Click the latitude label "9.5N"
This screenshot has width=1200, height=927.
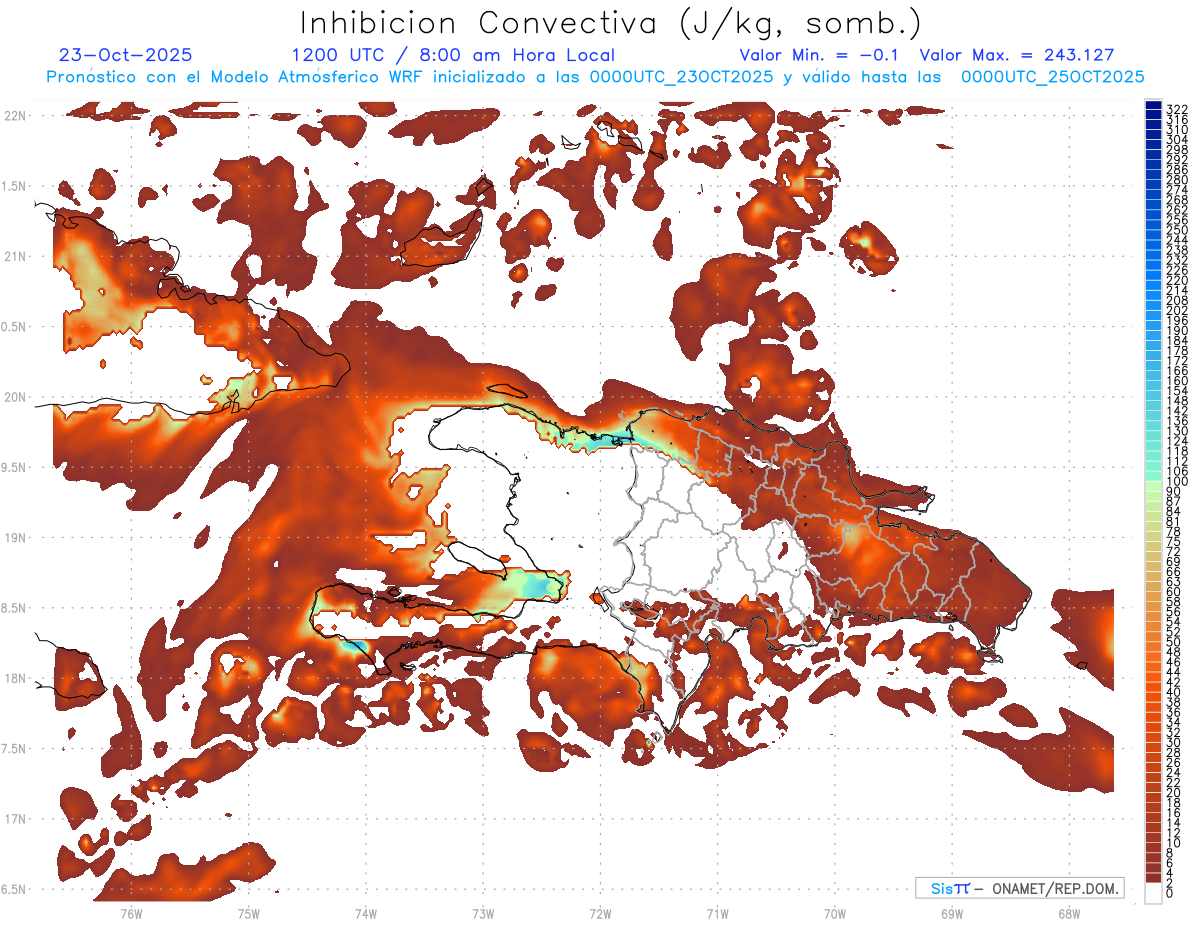coord(14,467)
